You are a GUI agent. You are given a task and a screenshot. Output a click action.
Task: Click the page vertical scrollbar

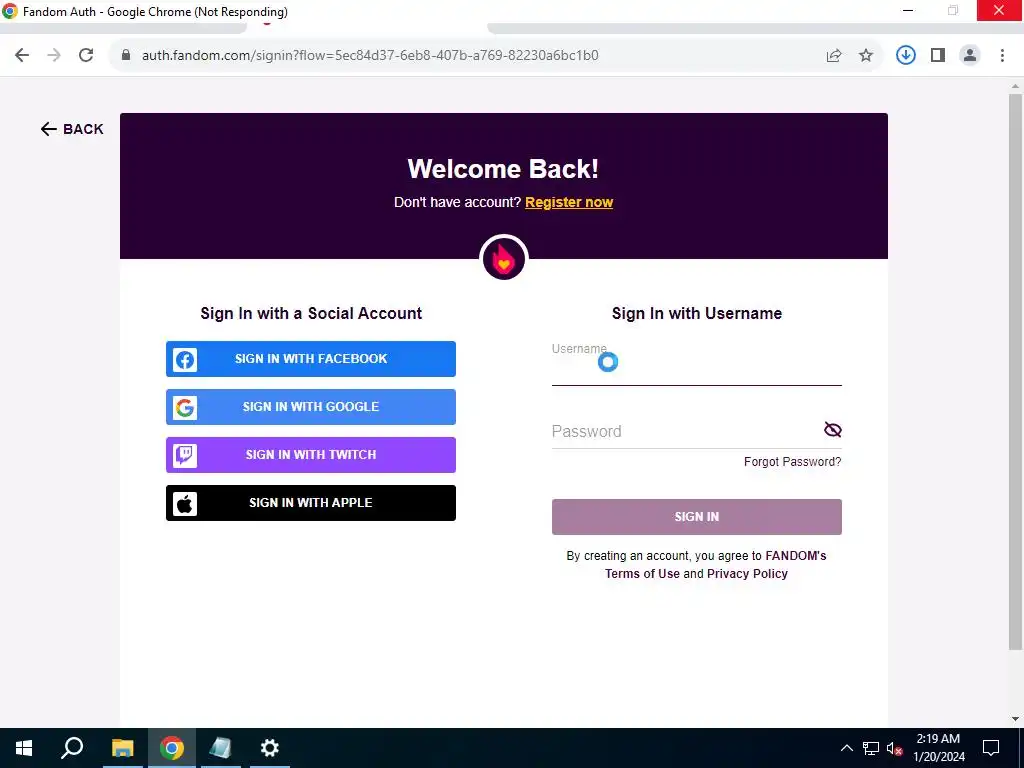point(1015,372)
